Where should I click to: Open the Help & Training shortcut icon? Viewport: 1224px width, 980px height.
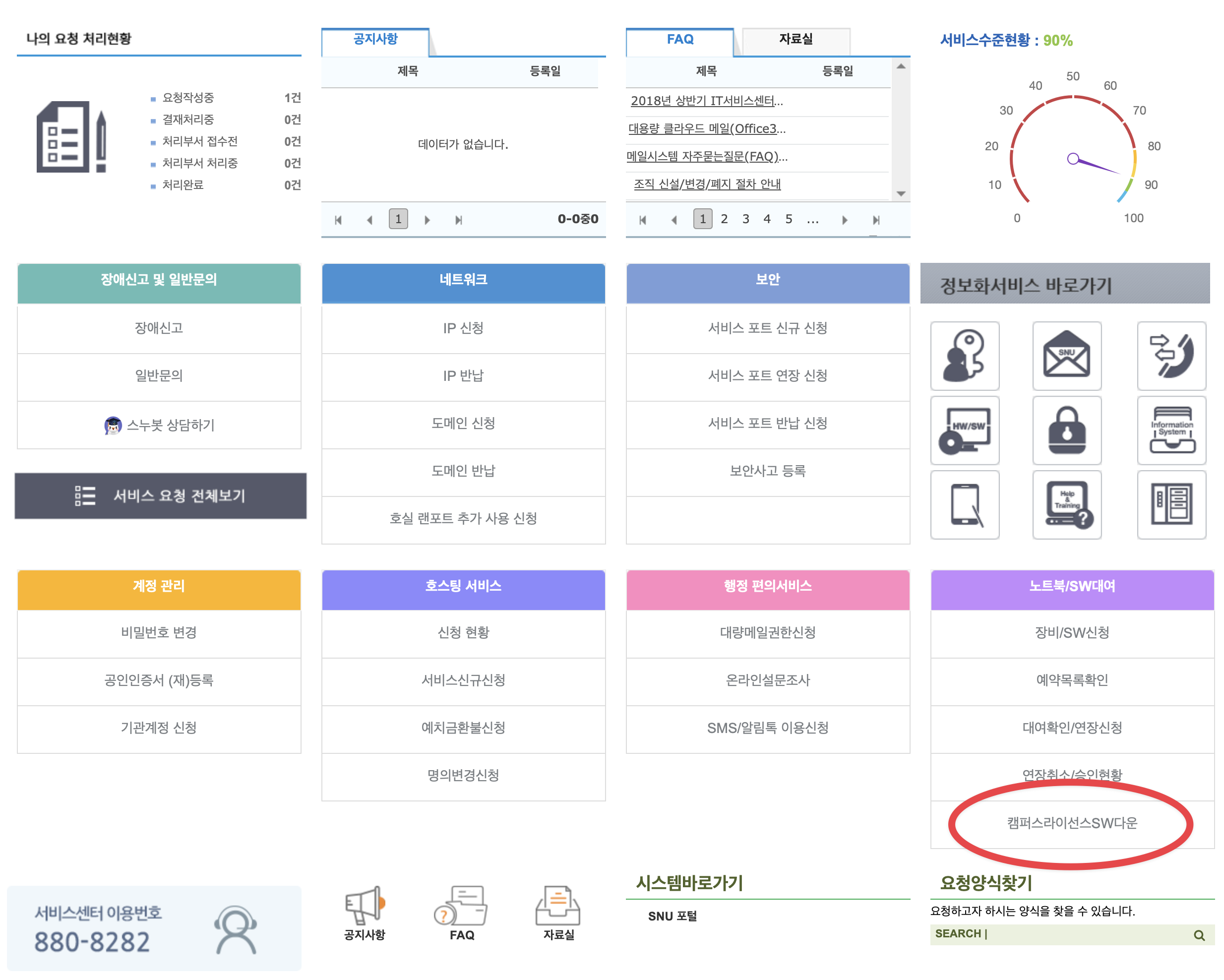click(x=1067, y=505)
